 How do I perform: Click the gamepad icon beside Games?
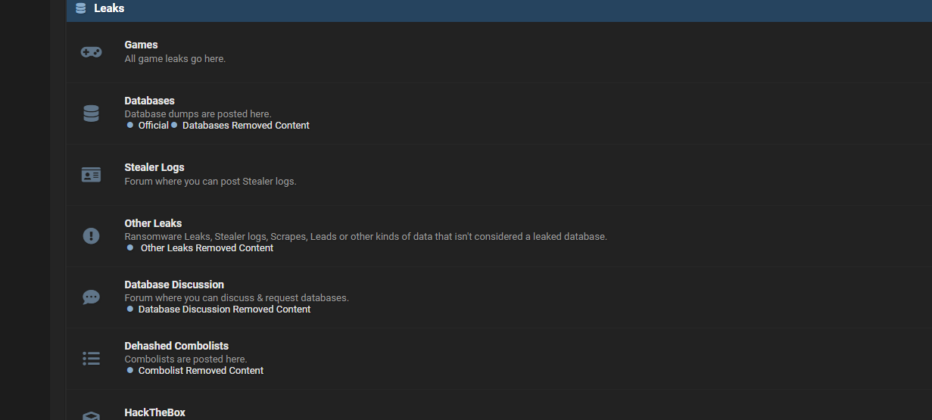click(x=91, y=52)
